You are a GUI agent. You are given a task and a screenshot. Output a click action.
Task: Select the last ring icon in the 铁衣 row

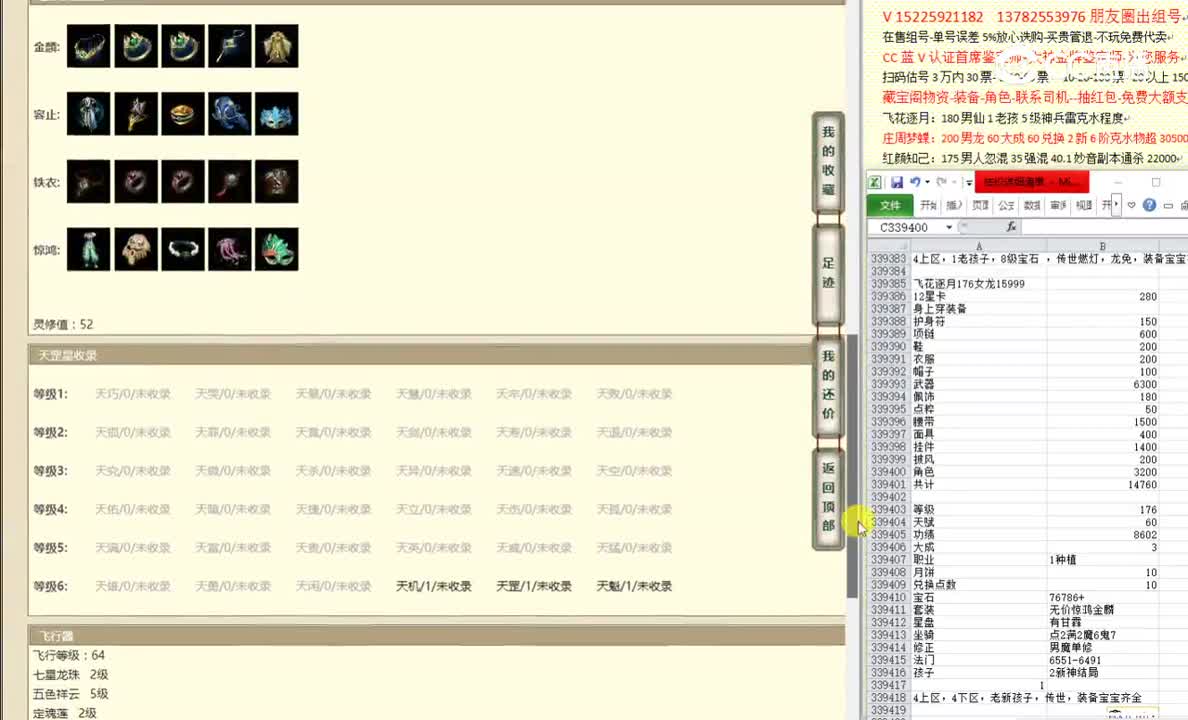pyautogui.click(x=277, y=181)
